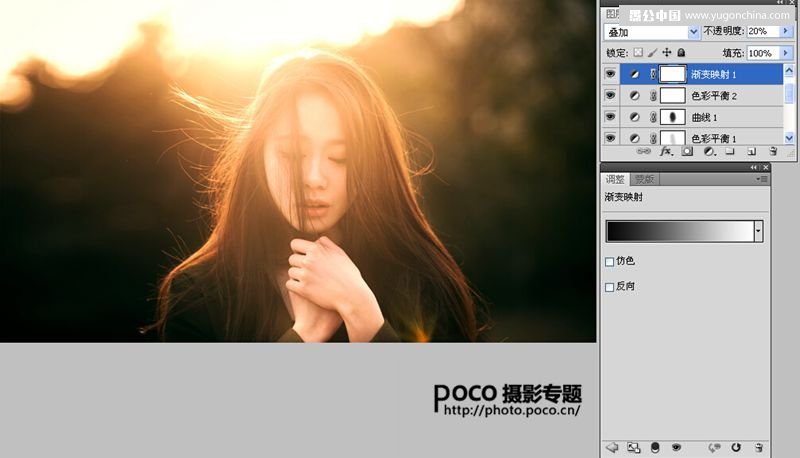The image size is (800, 458).
Task: Open the blend mode dropdown 叠加
Action: click(x=651, y=32)
